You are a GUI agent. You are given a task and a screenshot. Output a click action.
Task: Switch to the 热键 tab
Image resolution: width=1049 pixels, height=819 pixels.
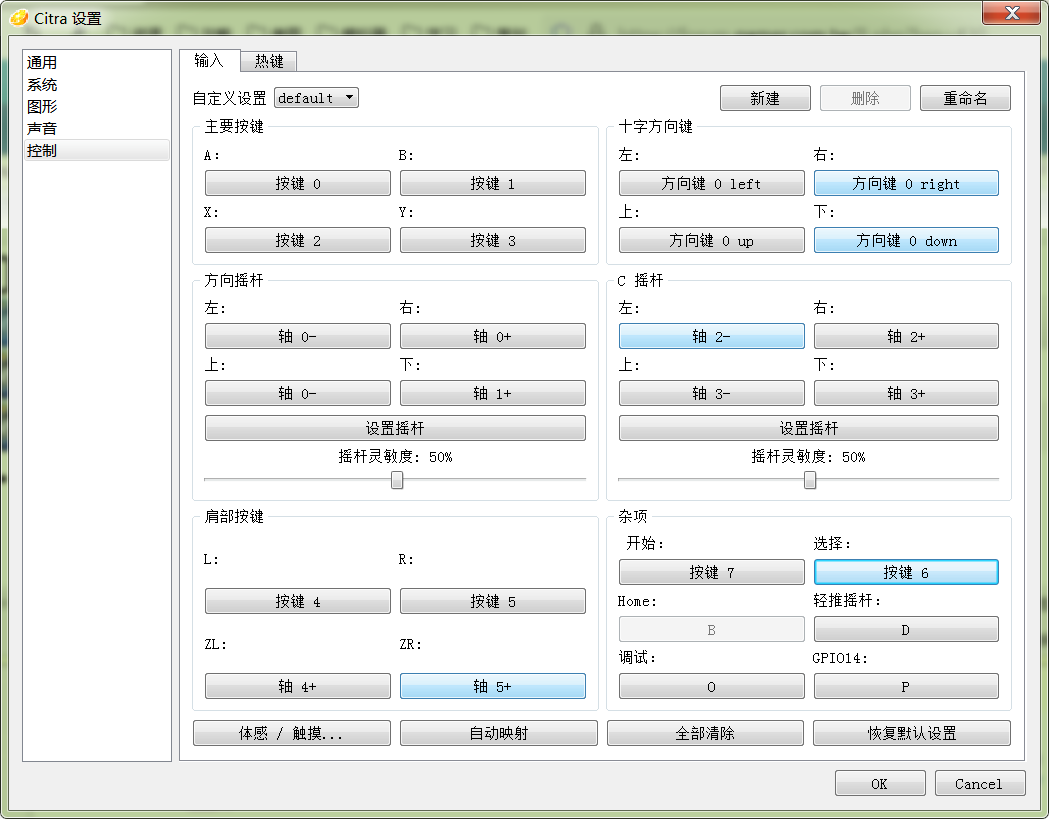(269, 62)
